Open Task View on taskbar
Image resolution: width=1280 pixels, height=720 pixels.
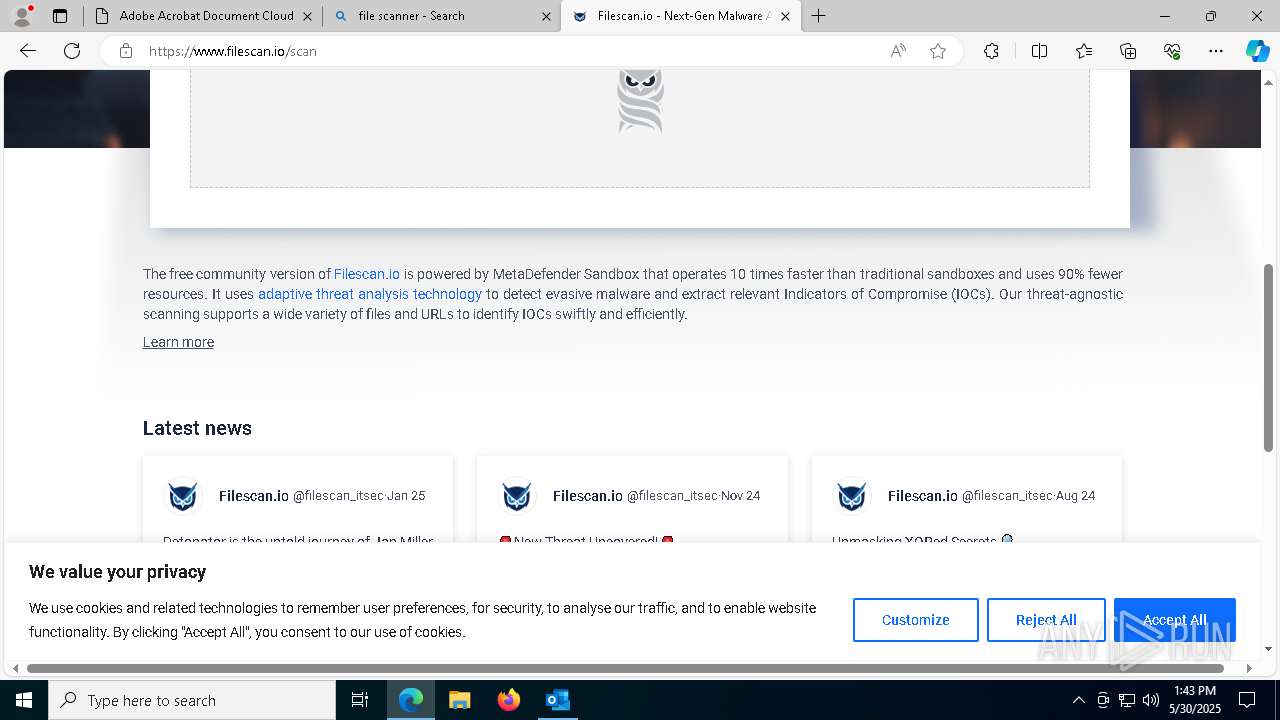pyautogui.click(x=360, y=700)
